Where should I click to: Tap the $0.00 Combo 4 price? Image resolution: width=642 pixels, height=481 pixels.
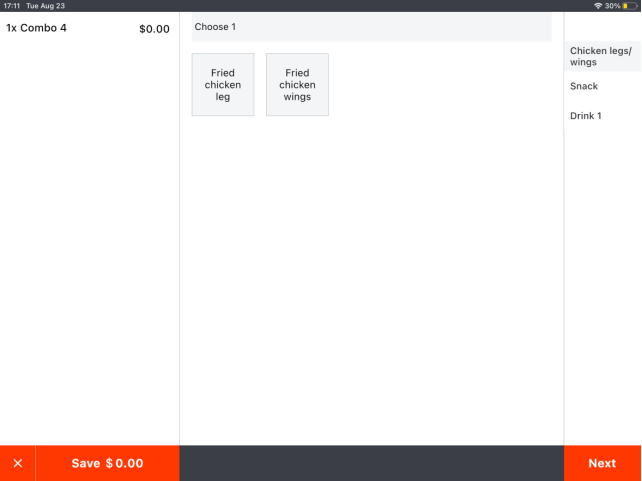[154, 29]
